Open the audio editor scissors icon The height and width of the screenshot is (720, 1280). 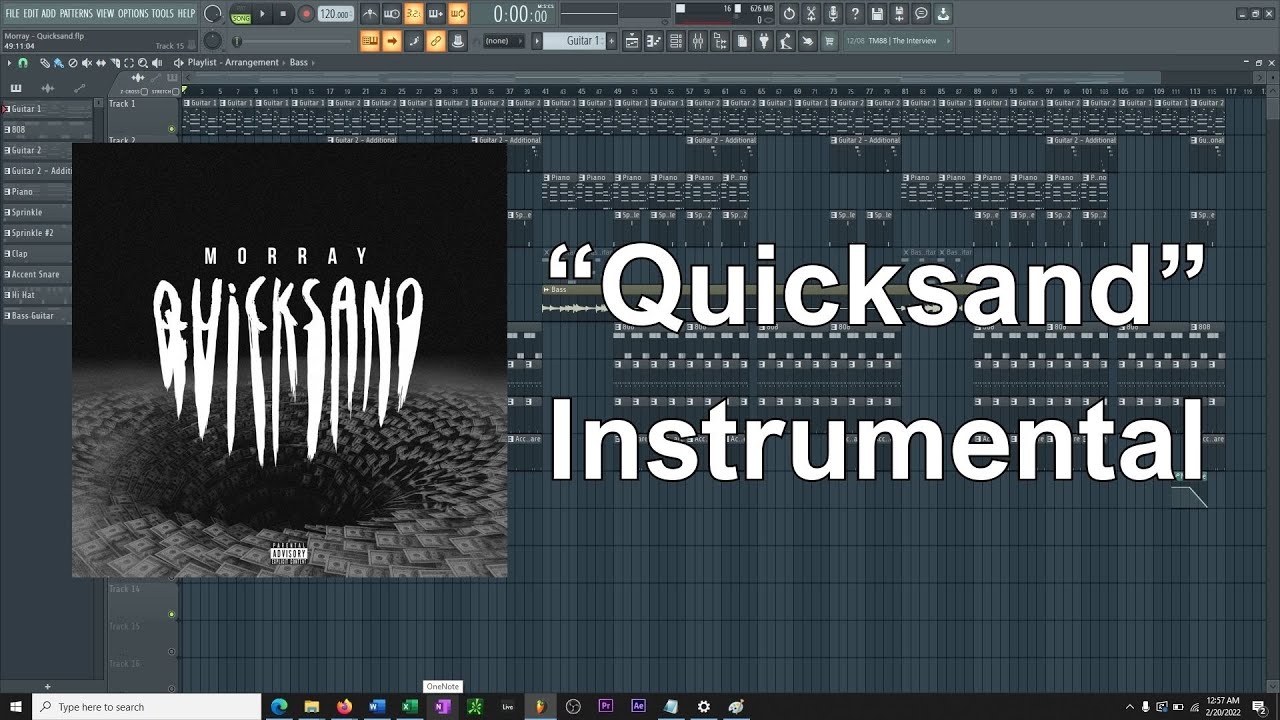coord(811,14)
